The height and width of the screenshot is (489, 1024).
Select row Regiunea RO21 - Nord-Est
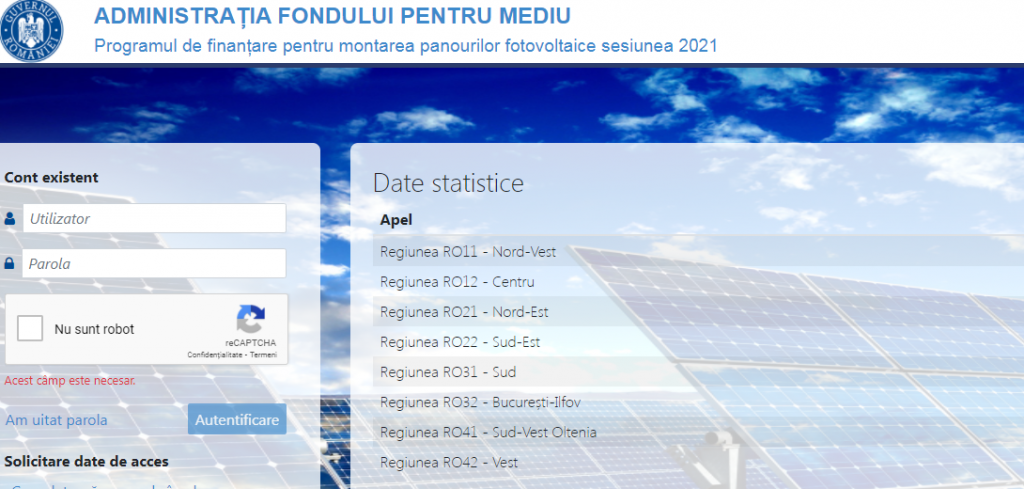[x=698, y=312]
